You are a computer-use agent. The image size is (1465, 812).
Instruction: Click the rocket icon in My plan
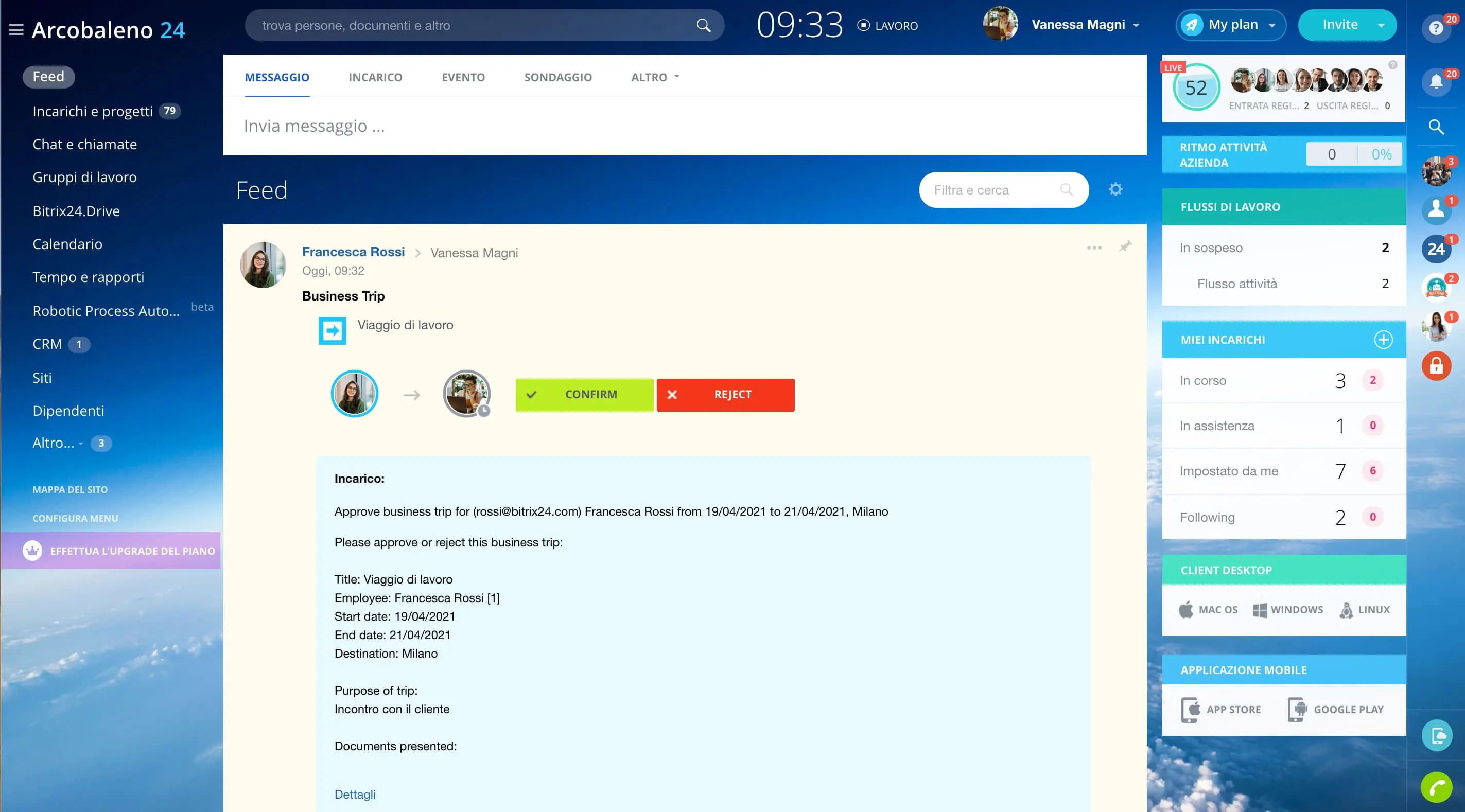(1192, 25)
